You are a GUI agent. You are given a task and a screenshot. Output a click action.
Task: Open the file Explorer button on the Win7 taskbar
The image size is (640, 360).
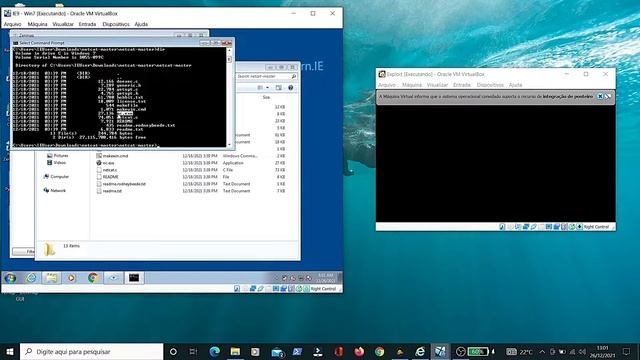51,278
